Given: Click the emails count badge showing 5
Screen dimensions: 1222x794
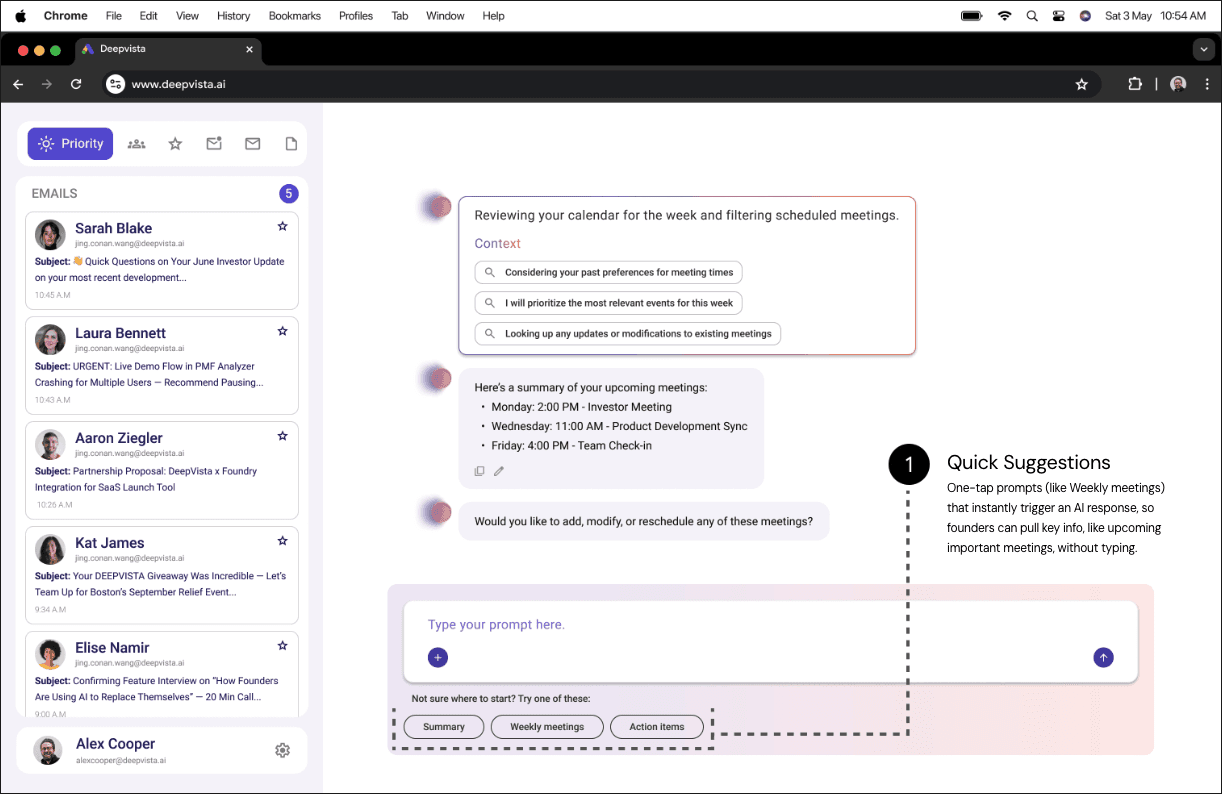Looking at the screenshot, I should coord(288,194).
